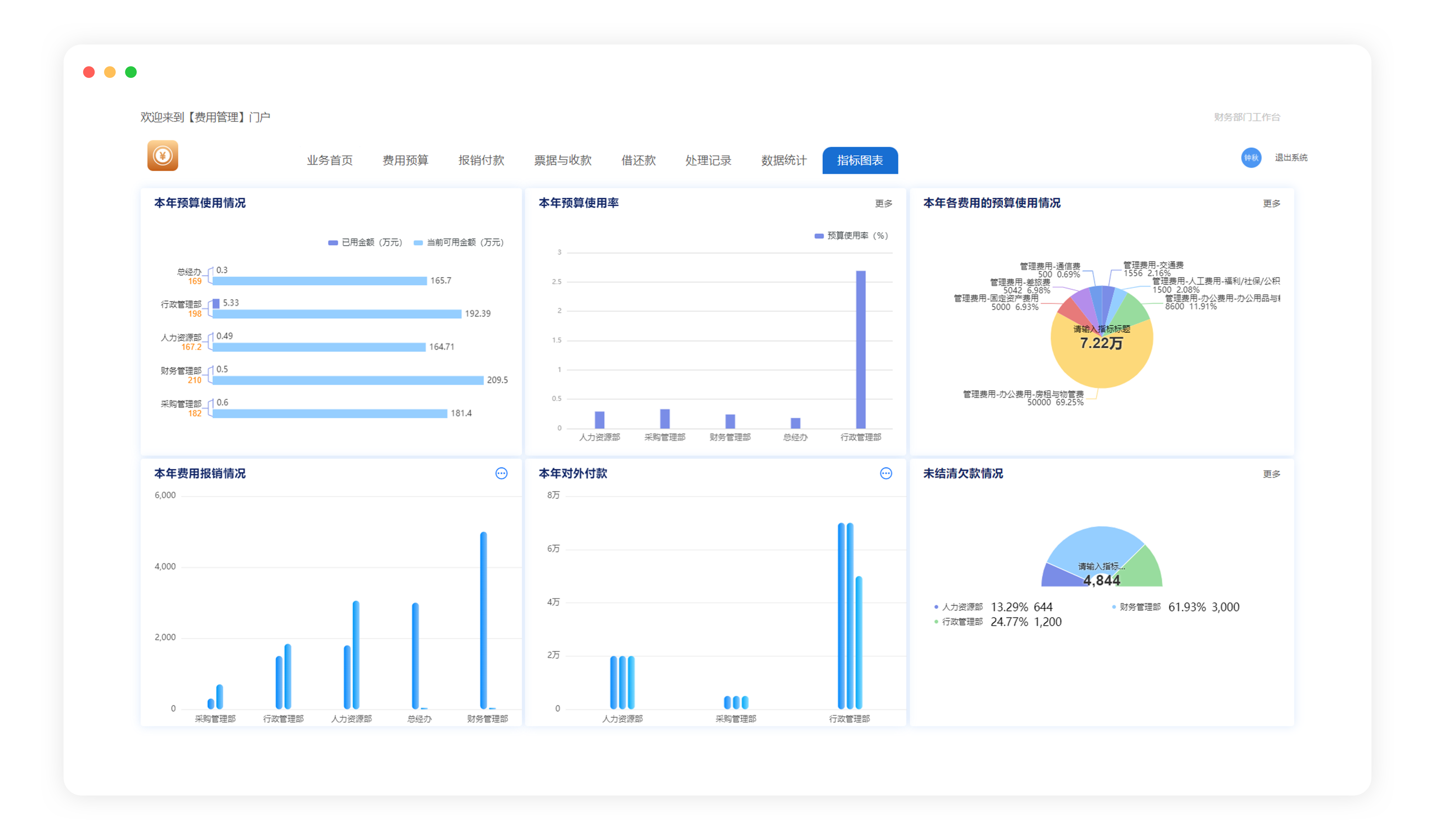Screen dimensions: 1435x840
Task: Click the green maximize window dot
Action: point(131,72)
